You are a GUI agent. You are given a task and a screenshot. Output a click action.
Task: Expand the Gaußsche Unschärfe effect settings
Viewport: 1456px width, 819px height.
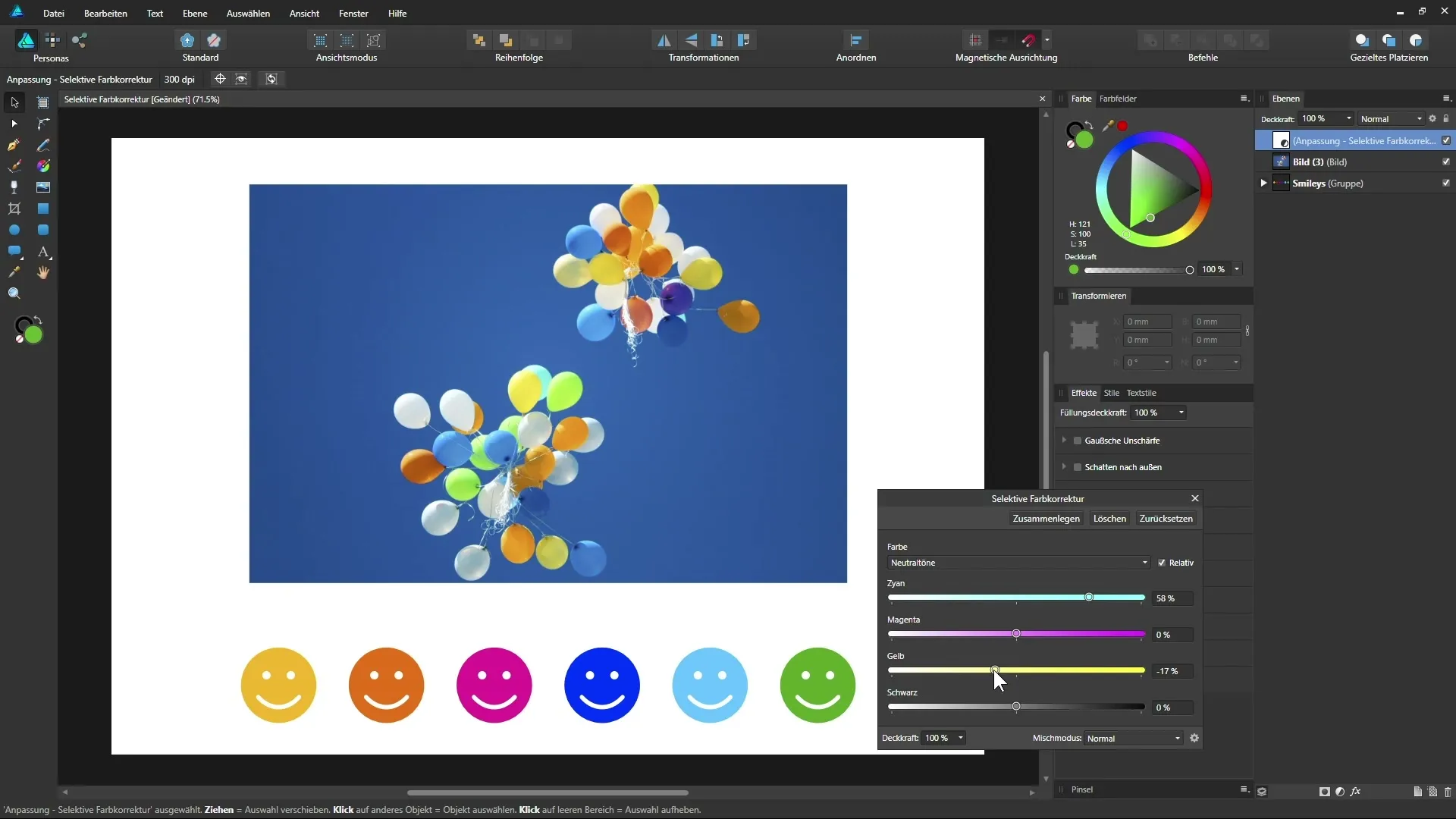coord(1064,440)
